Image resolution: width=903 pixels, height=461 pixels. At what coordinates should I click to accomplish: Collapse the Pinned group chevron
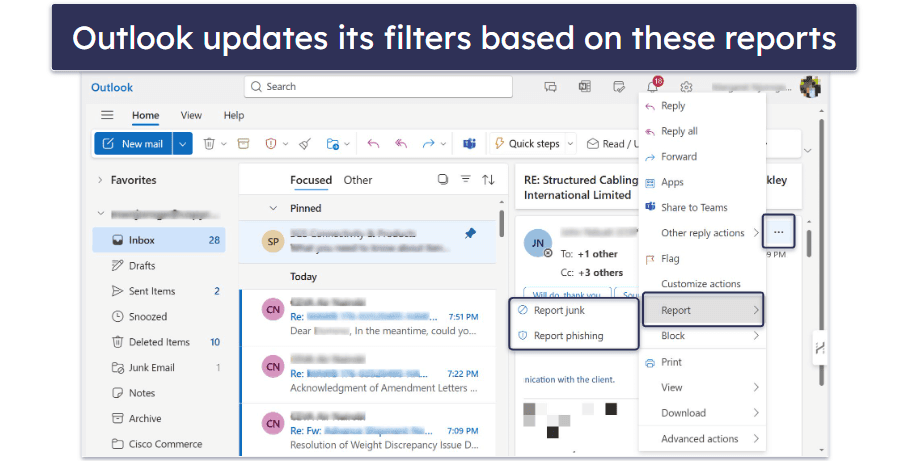coord(273,208)
